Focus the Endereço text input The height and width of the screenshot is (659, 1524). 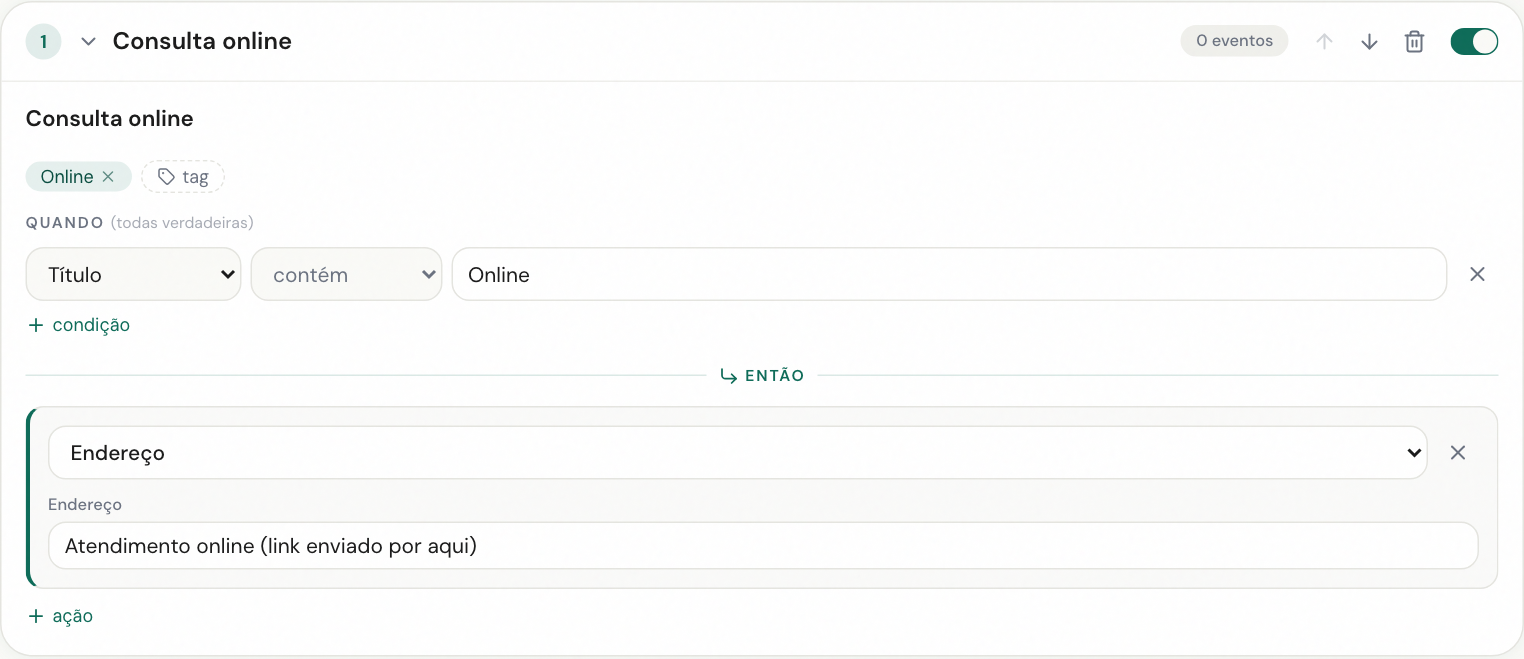click(763, 546)
